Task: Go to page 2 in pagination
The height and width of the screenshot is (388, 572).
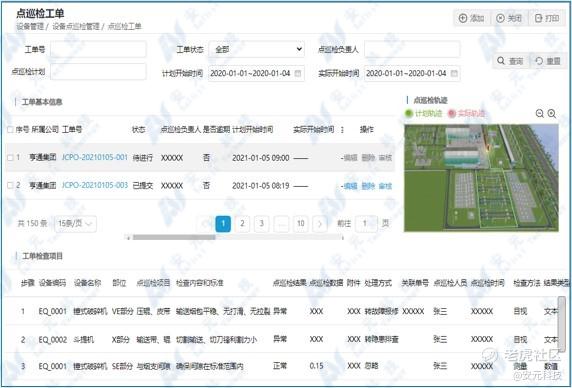Action: [242, 224]
